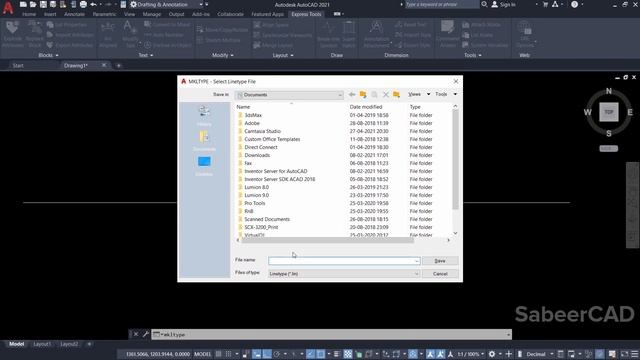Click the Save button in the dialog
Image resolution: width=640 pixels, height=360 pixels.
click(x=440, y=261)
